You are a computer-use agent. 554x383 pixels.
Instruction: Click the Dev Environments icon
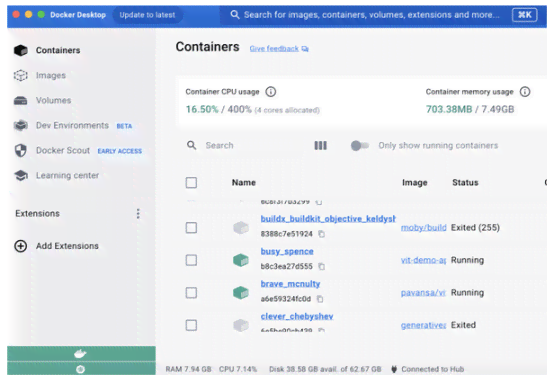pos(20,125)
